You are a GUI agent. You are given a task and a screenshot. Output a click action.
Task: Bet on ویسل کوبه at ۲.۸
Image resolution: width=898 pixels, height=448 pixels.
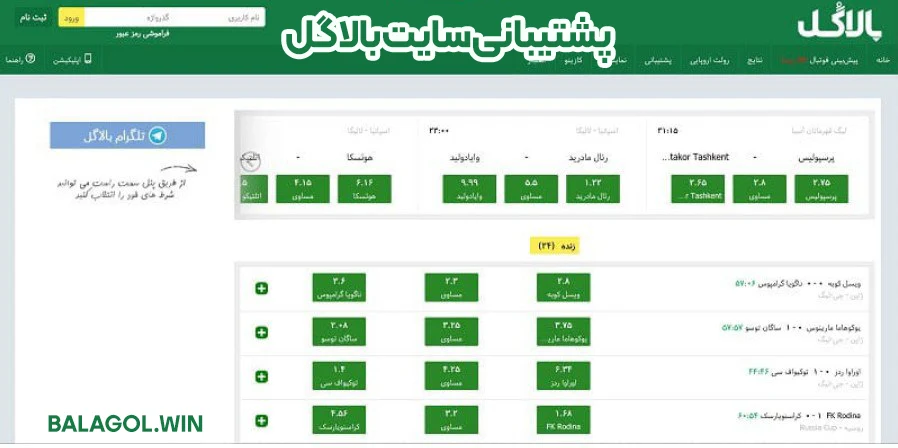[x=564, y=288]
